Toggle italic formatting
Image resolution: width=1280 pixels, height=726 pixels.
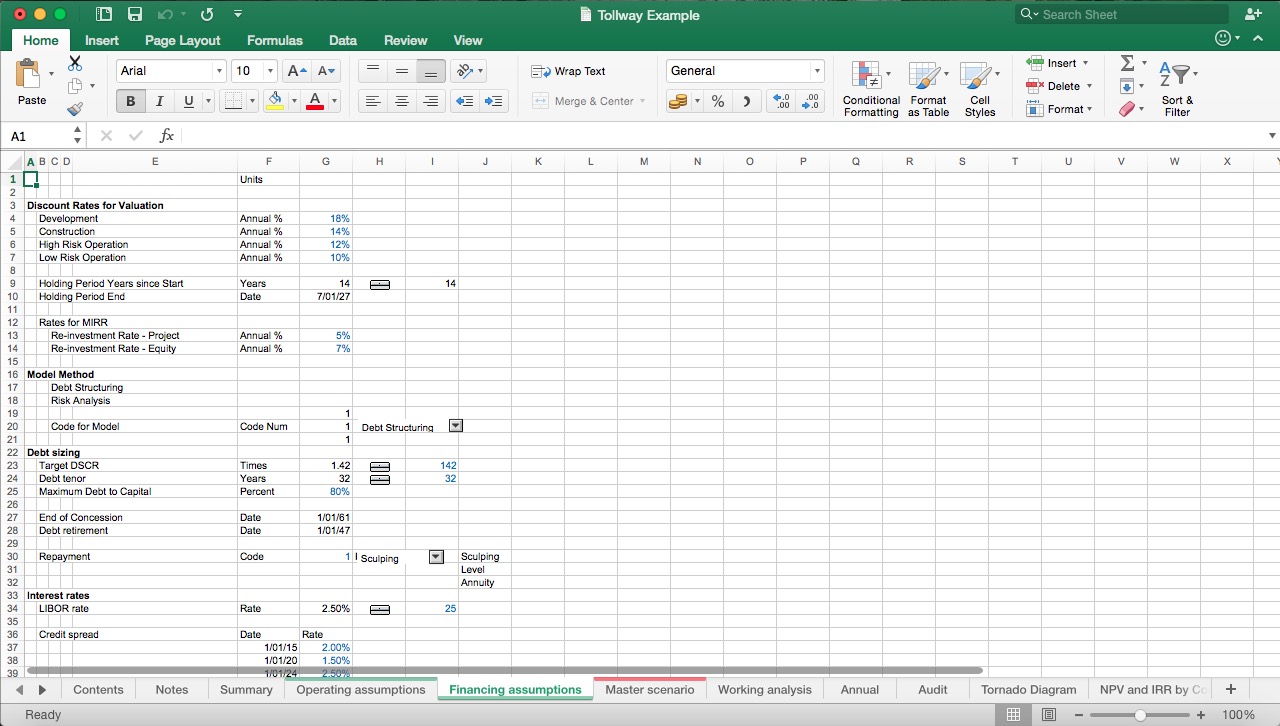pos(159,101)
